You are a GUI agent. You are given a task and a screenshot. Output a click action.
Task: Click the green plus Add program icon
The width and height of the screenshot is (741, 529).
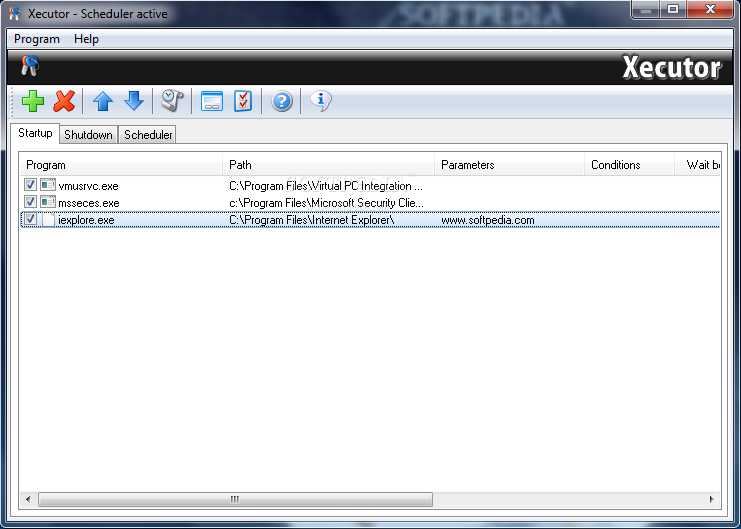(33, 101)
